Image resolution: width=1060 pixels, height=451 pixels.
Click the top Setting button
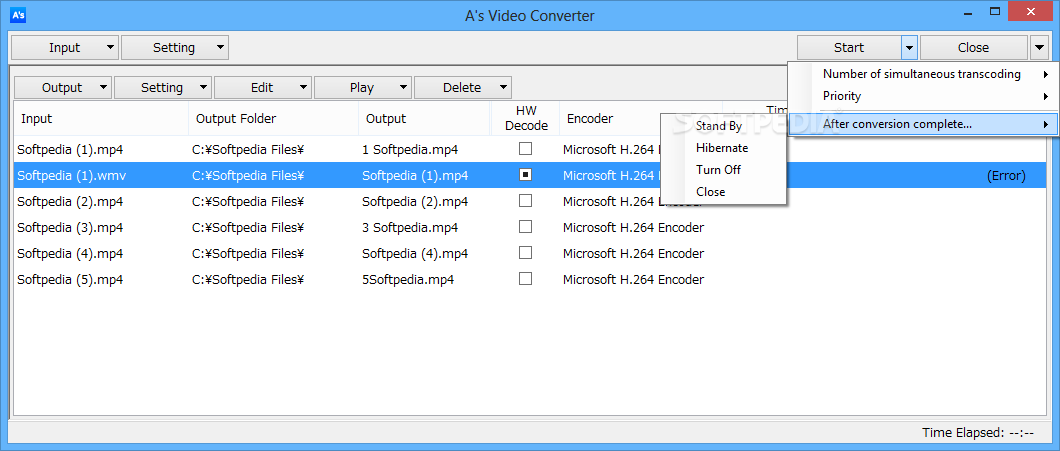174,47
